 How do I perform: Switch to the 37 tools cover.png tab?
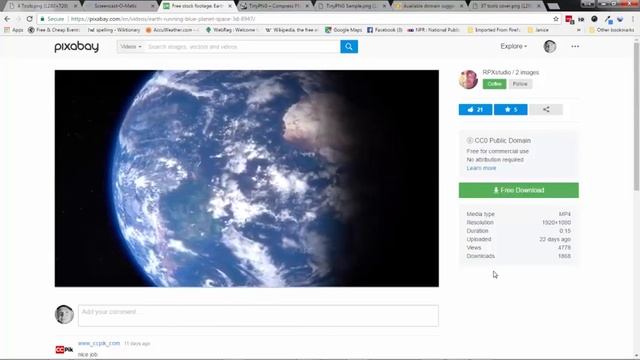click(505, 6)
